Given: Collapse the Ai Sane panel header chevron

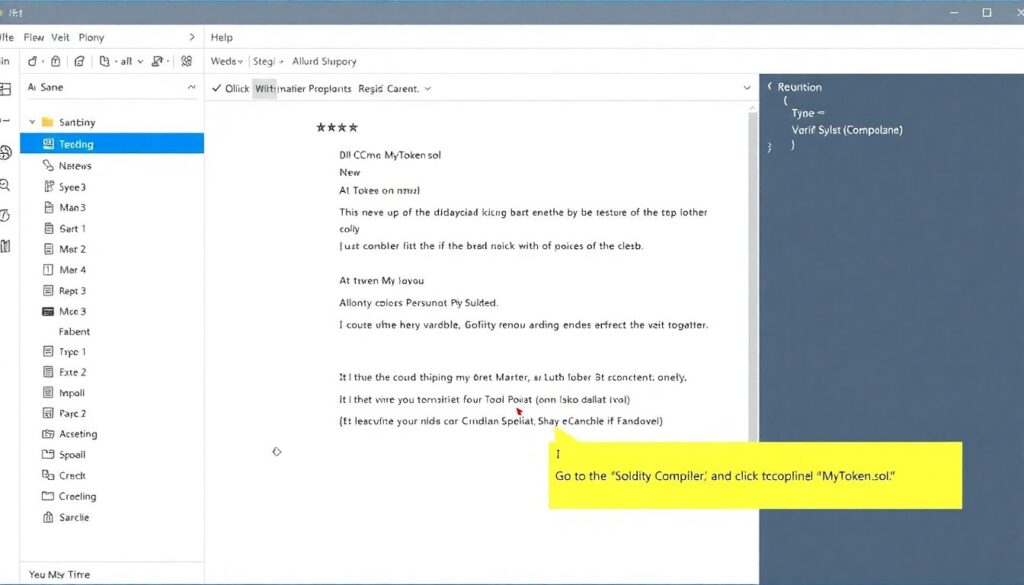Looking at the screenshot, I should (x=191, y=88).
